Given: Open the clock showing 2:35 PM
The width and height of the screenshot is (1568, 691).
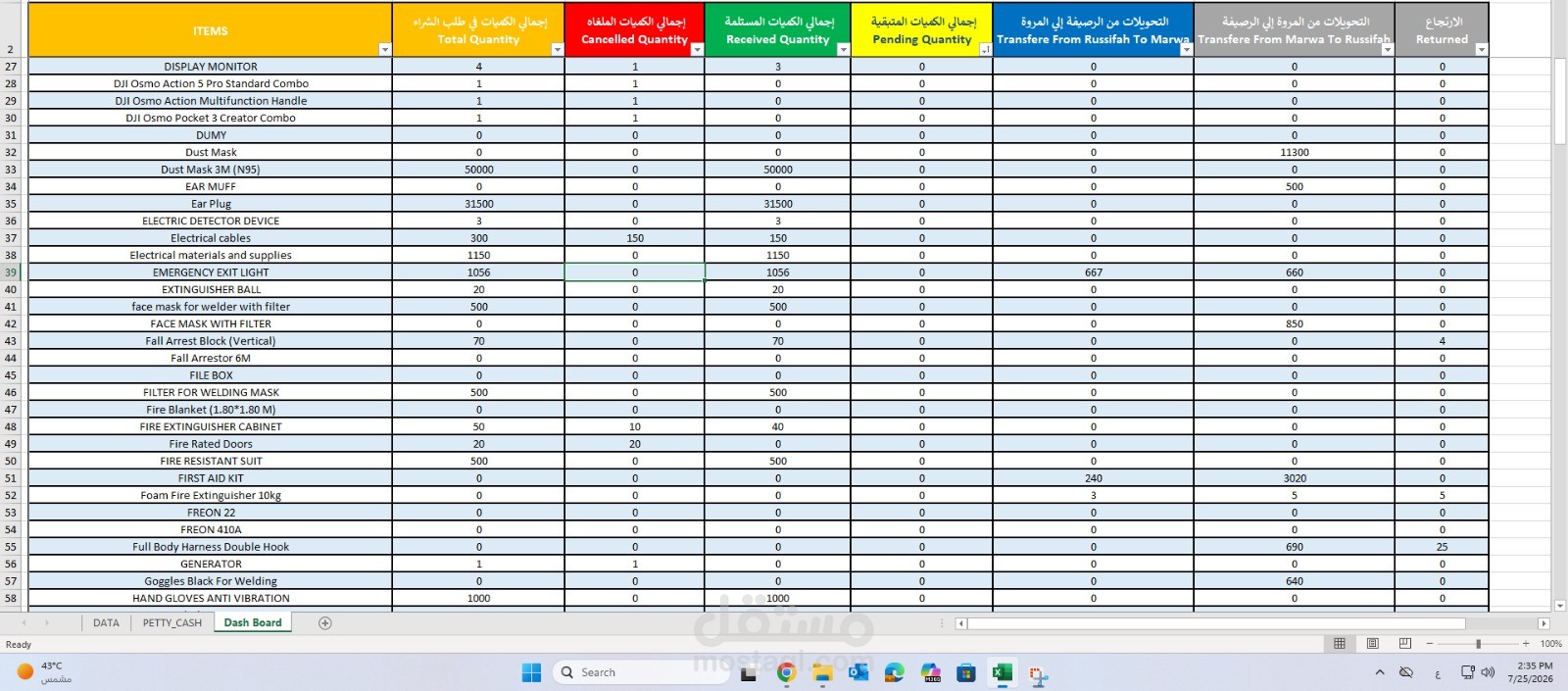Looking at the screenshot, I should [x=1535, y=672].
